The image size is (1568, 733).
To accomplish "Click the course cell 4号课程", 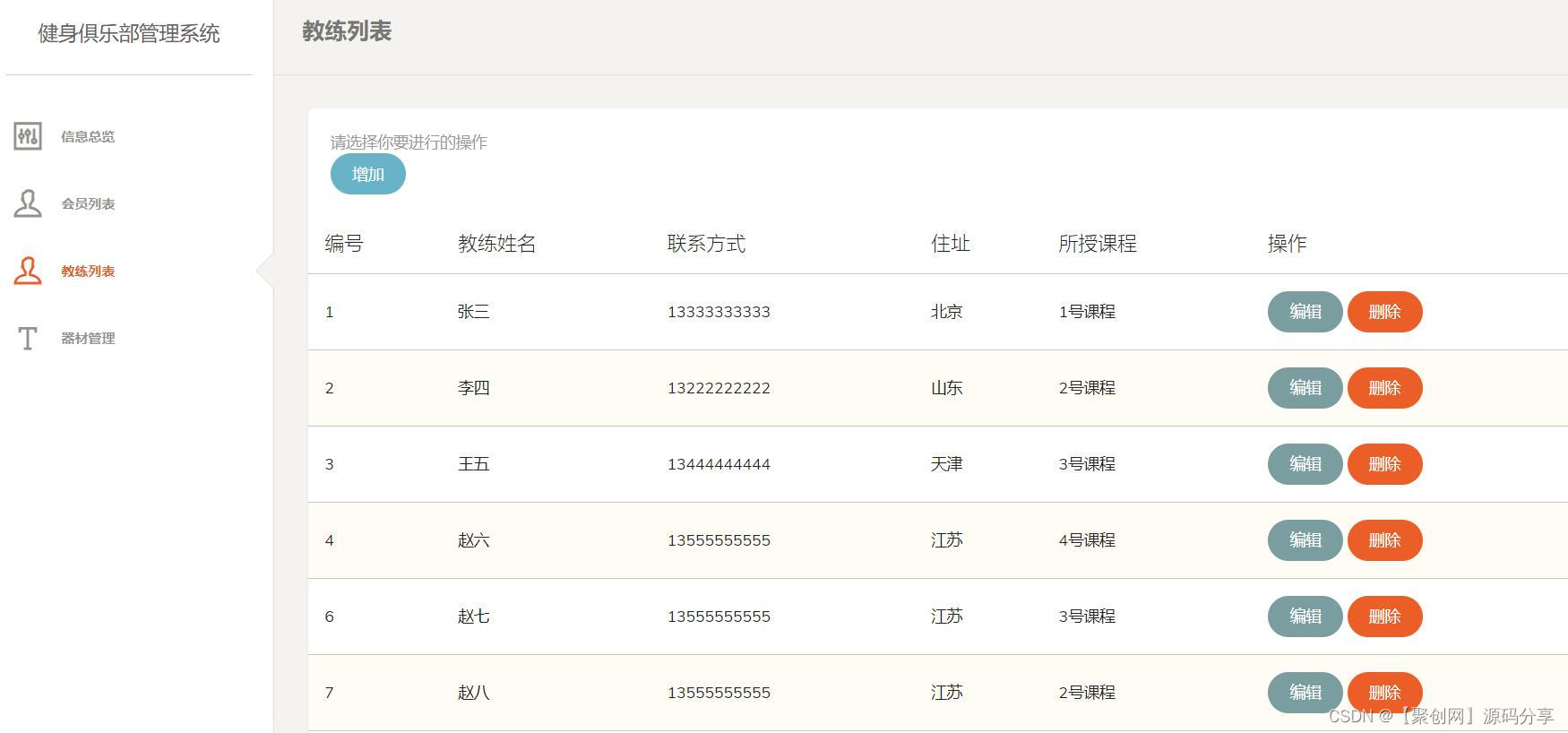I will click(1087, 540).
